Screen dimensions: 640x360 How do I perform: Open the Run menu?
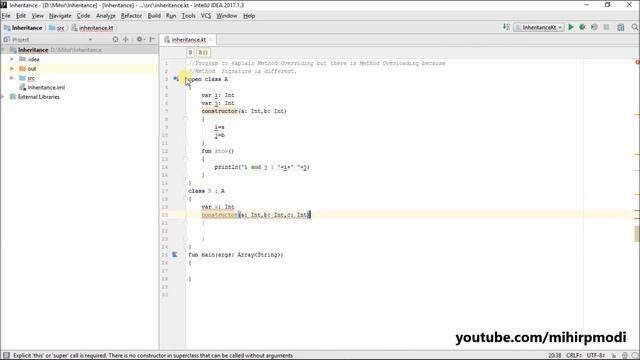(x=171, y=16)
